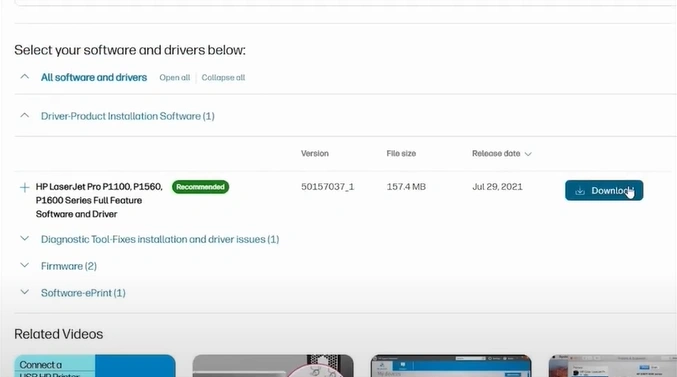
Task: Open the Firmware (2) section
Action: 69,266
